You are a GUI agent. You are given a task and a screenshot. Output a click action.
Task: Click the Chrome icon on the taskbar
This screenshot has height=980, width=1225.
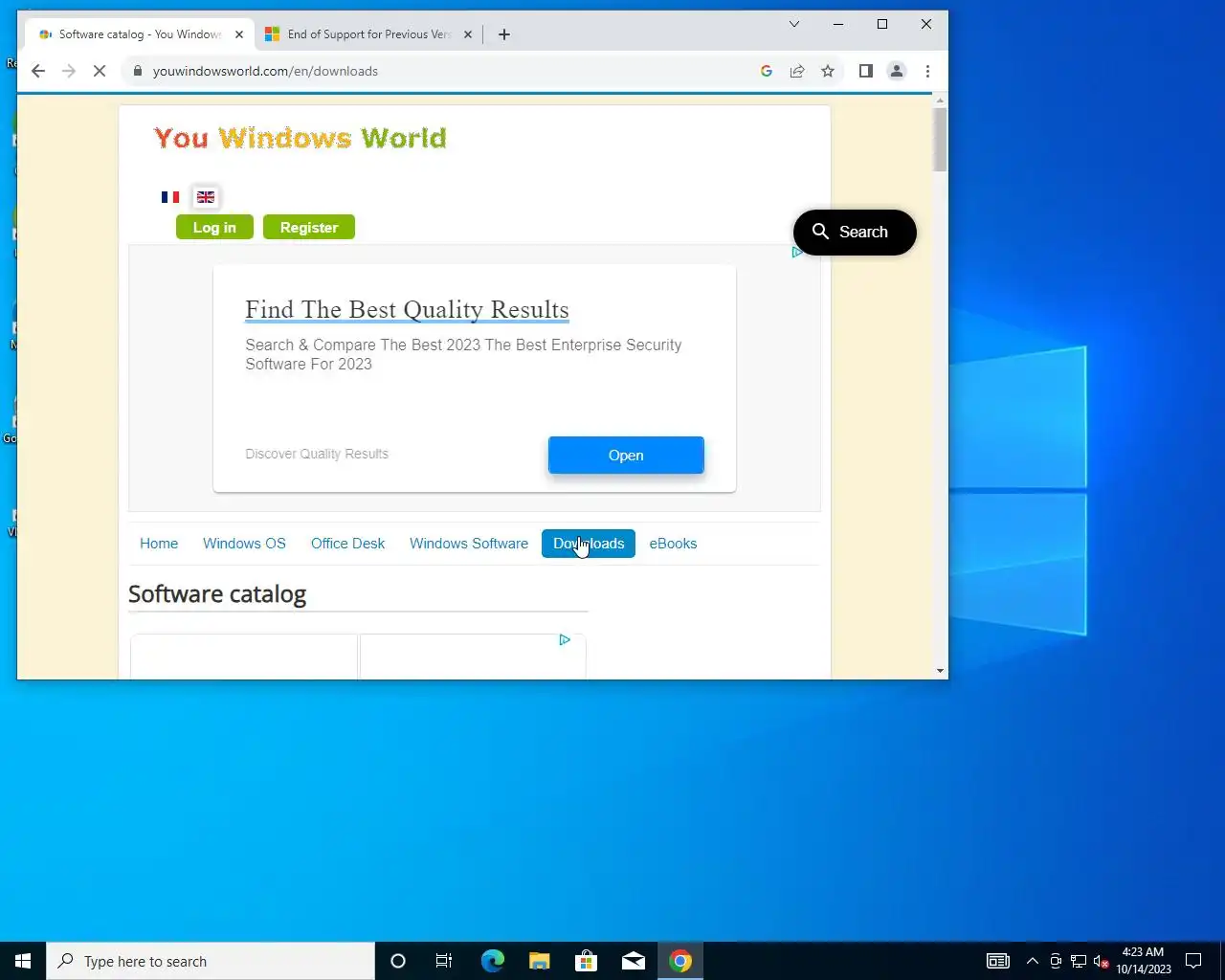[x=680, y=961]
